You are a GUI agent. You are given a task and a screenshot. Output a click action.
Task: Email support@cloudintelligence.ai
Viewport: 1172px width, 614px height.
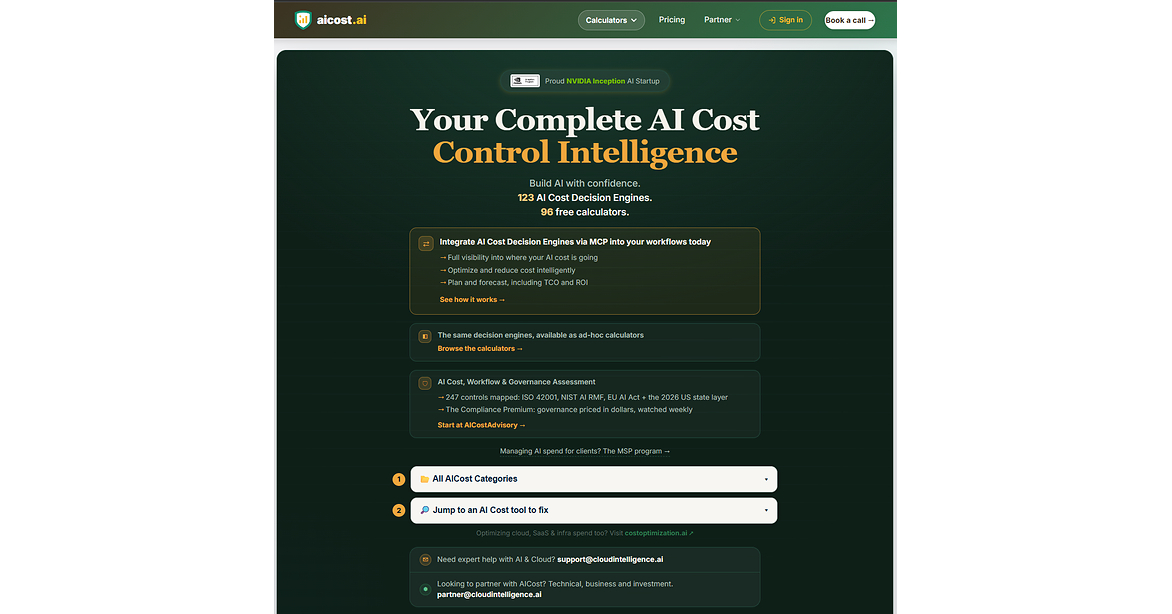point(610,559)
